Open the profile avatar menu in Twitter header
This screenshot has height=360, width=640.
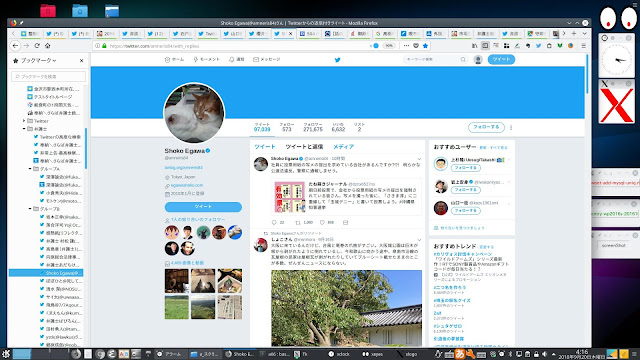click(x=478, y=60)
